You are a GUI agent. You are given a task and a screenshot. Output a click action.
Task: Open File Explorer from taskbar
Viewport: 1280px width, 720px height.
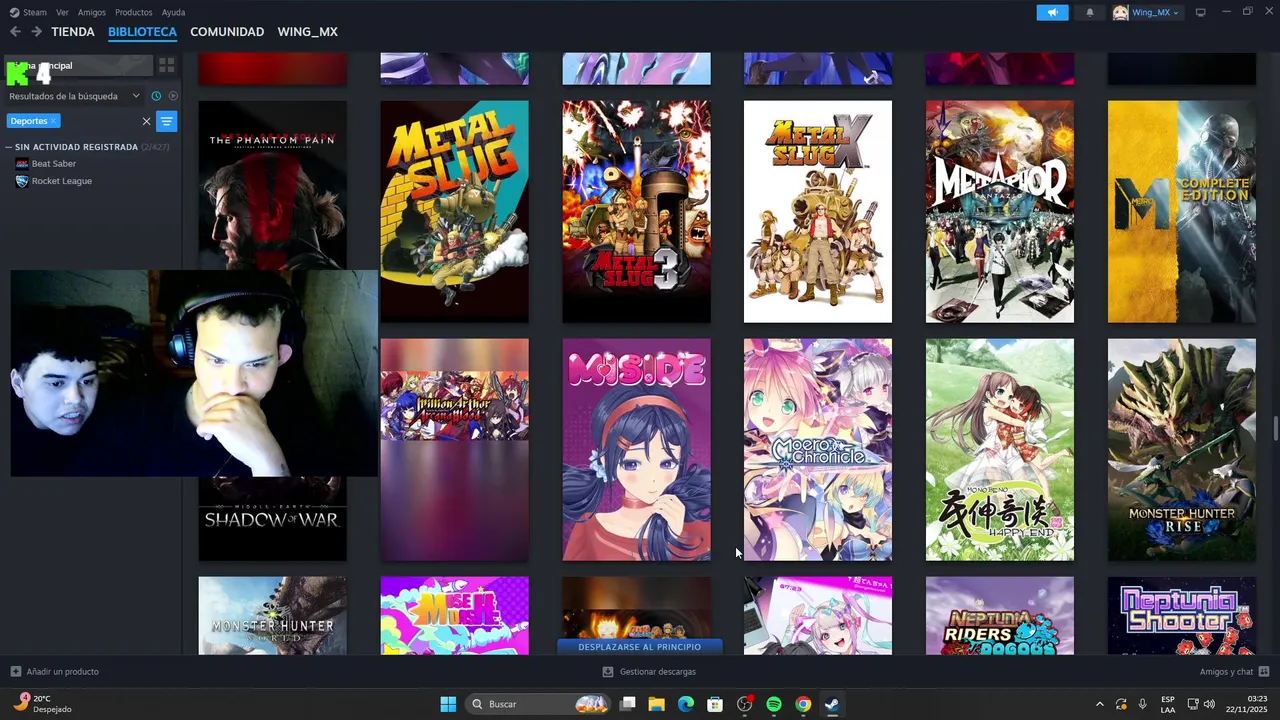coord(657,704)
